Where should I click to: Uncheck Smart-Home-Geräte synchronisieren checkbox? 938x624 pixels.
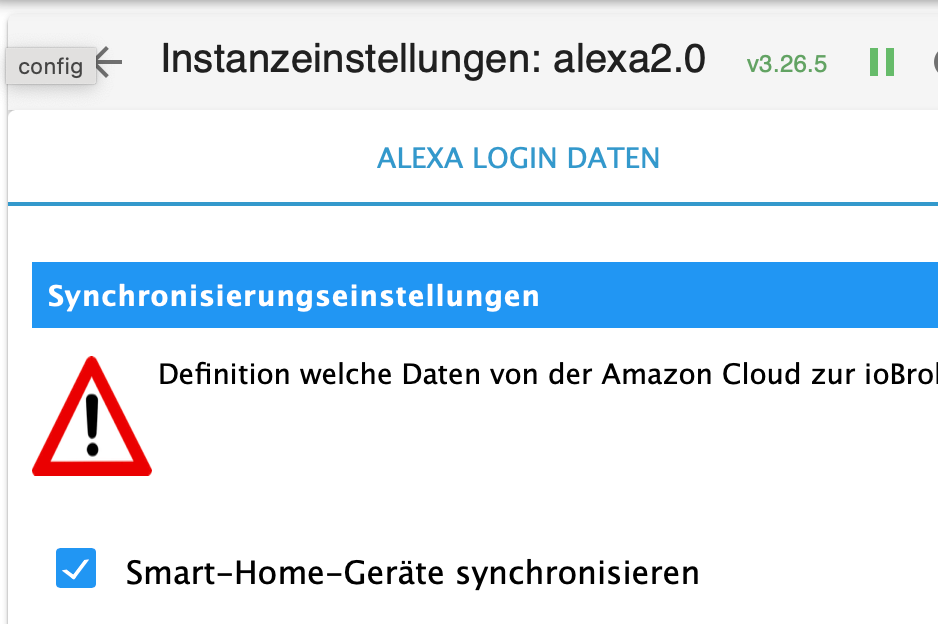pyautogui.click(x=76, y=568)
